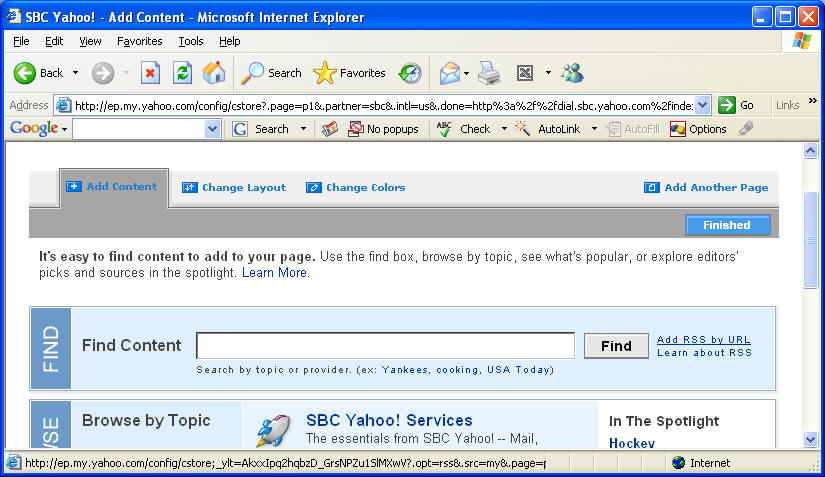Expand the AutoLink dropdown arrow

594,129
